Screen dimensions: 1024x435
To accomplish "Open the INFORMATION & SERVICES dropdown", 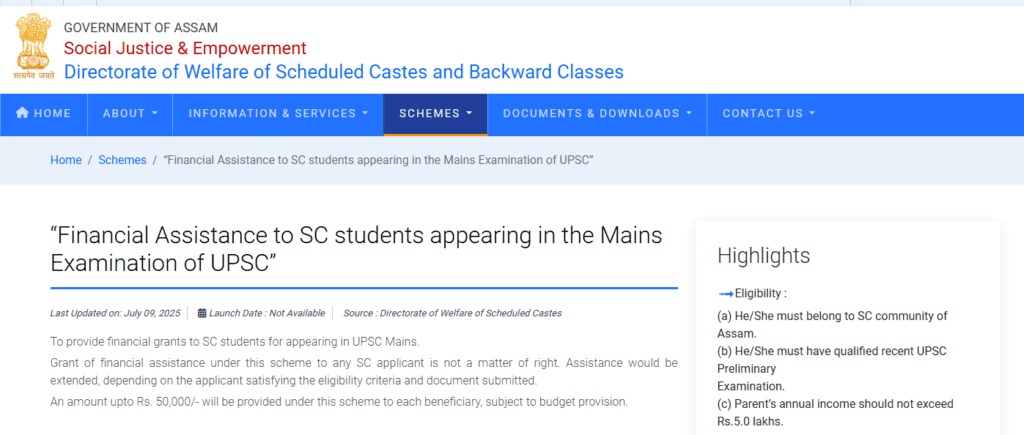I will (x=278, y=114).
